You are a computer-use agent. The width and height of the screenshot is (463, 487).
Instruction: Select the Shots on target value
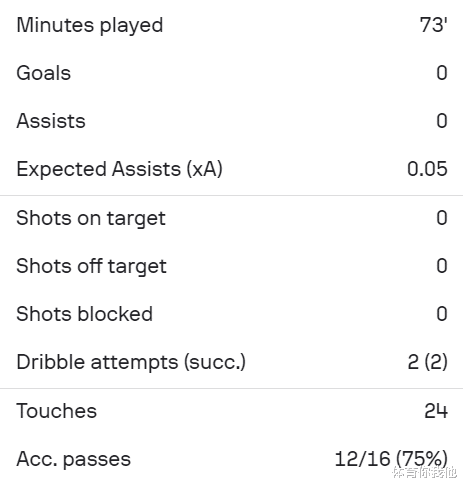442,218
